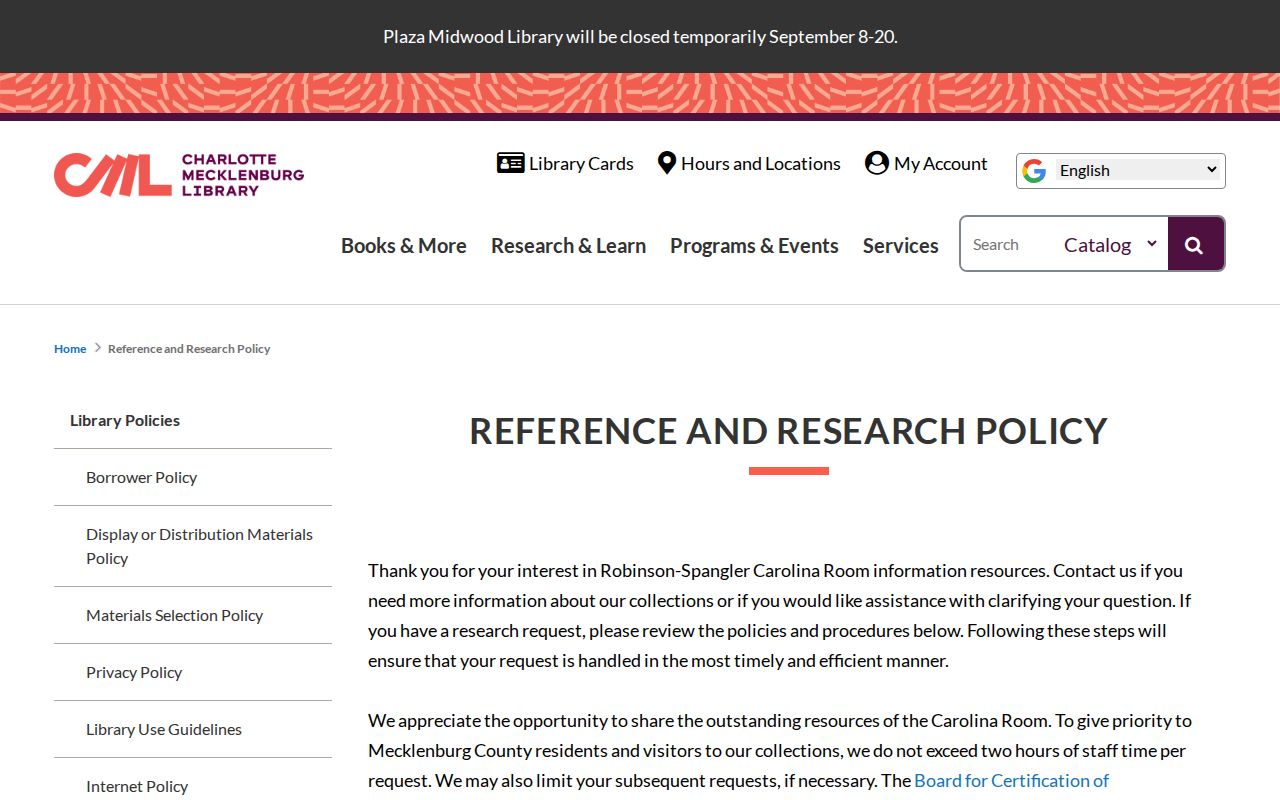Click the My Account user icon
The width and height of the screenshot is (1280, 800).
(x=877, y=163)
